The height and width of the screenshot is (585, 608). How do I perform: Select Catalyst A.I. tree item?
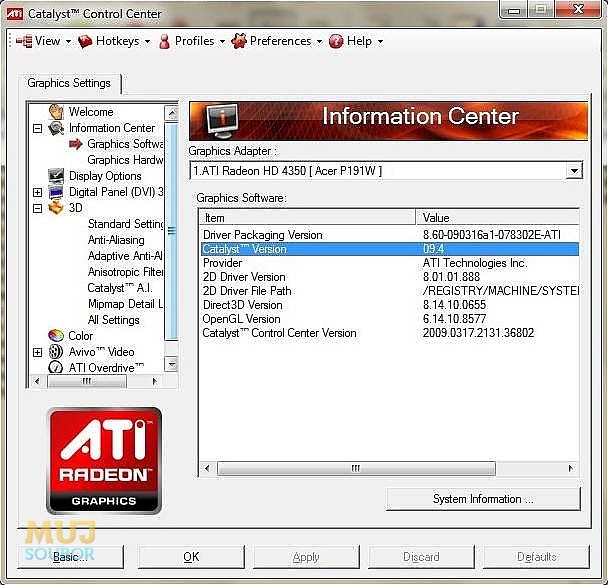coord(120,288)
